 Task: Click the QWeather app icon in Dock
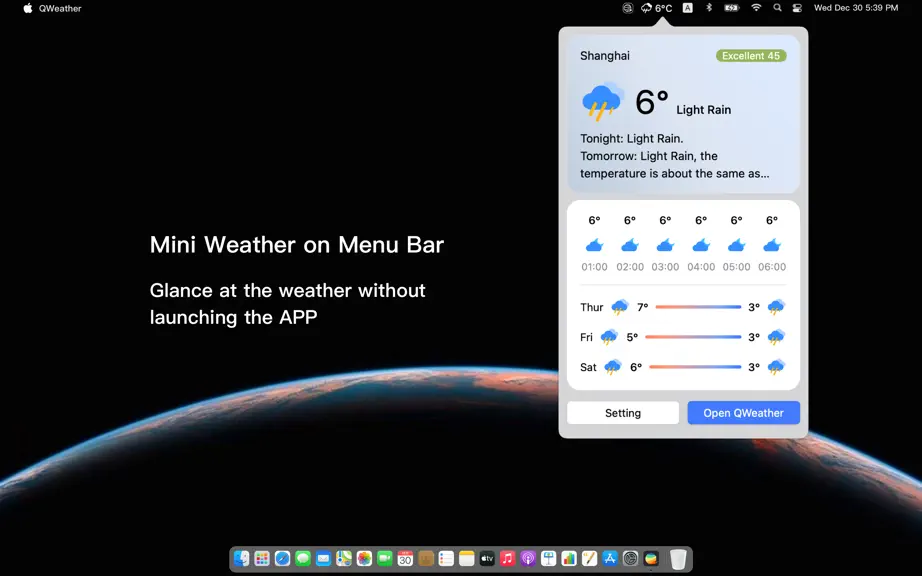point(651,558)
